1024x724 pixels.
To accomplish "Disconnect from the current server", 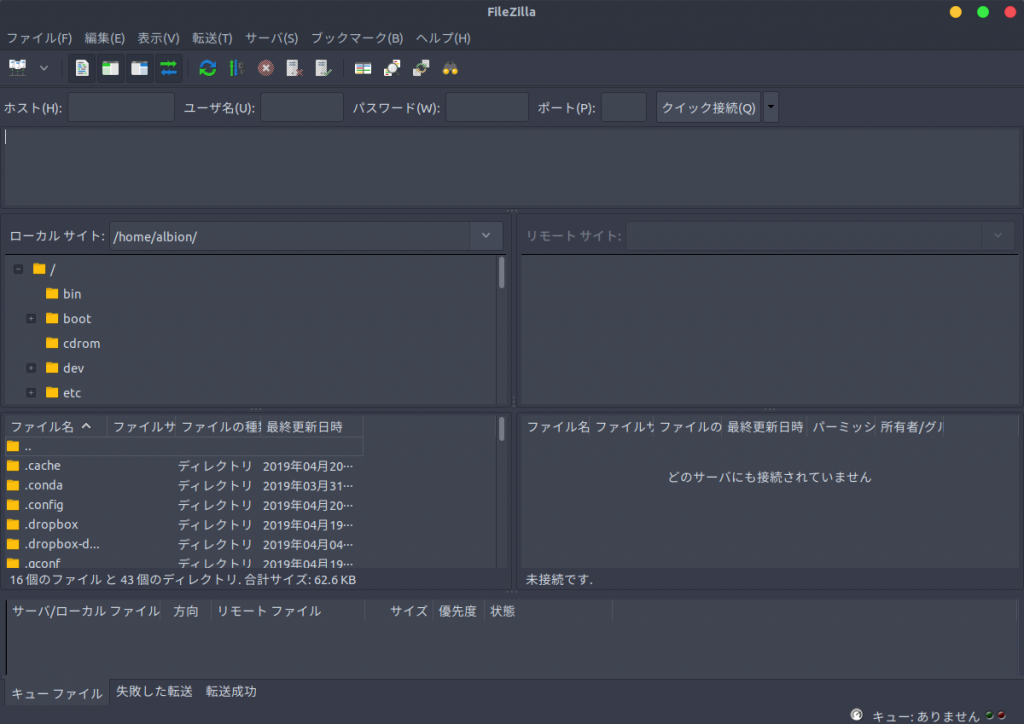I will point(291,68).
